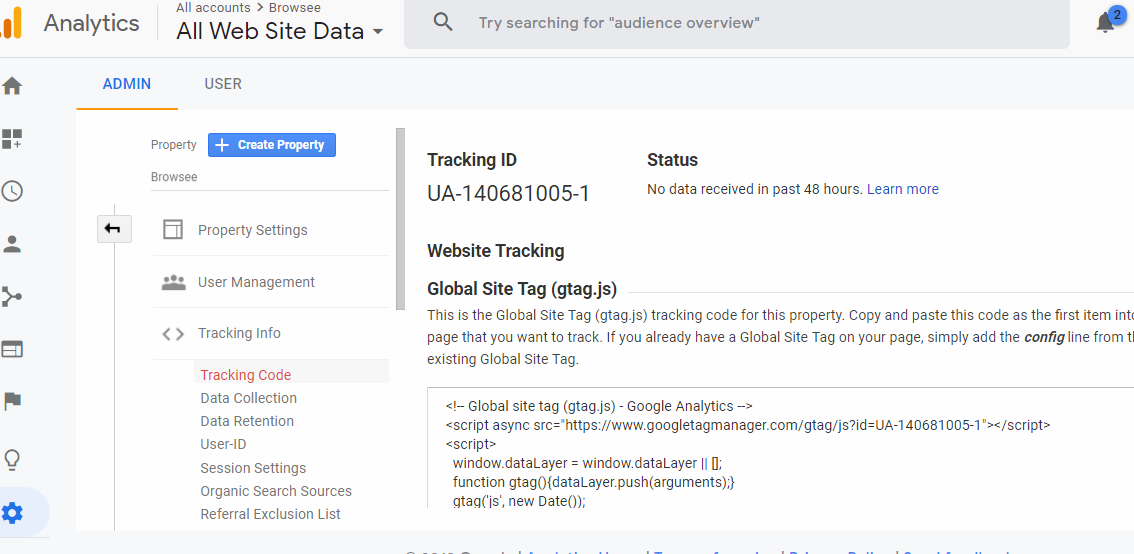Click the Tracking ID heading

point(472,160)
